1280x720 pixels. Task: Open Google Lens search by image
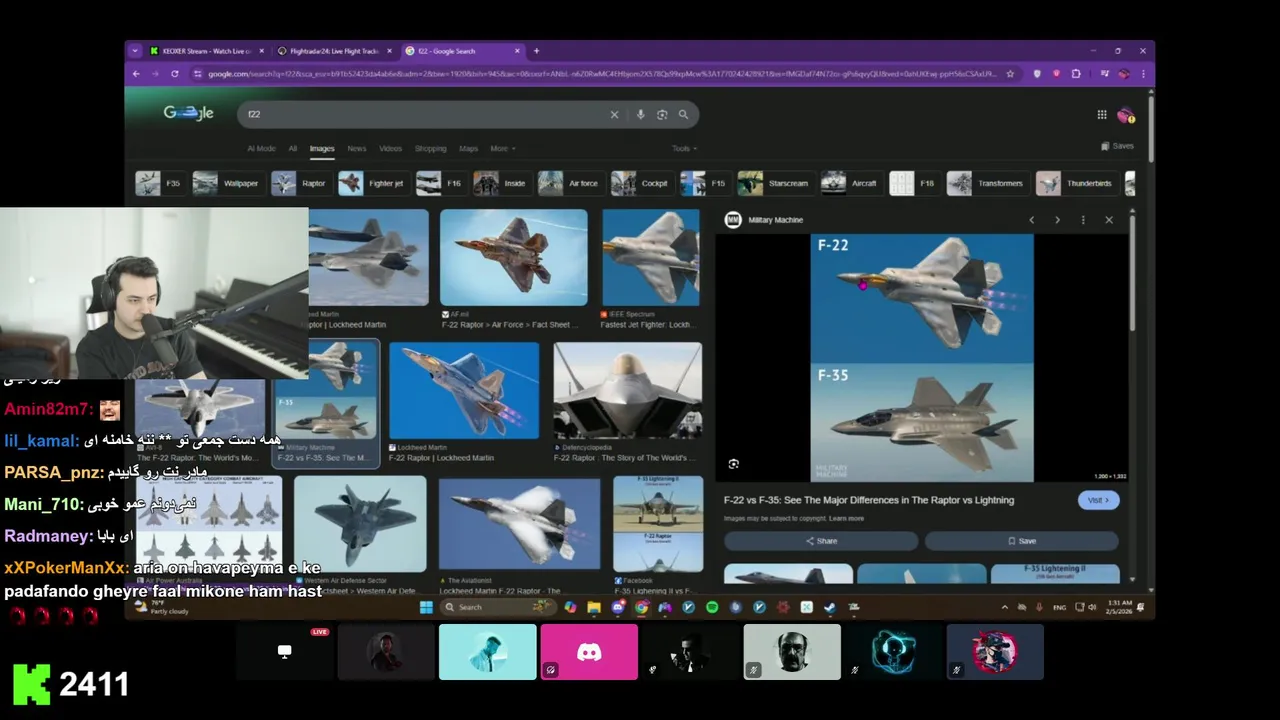[662, 114]
